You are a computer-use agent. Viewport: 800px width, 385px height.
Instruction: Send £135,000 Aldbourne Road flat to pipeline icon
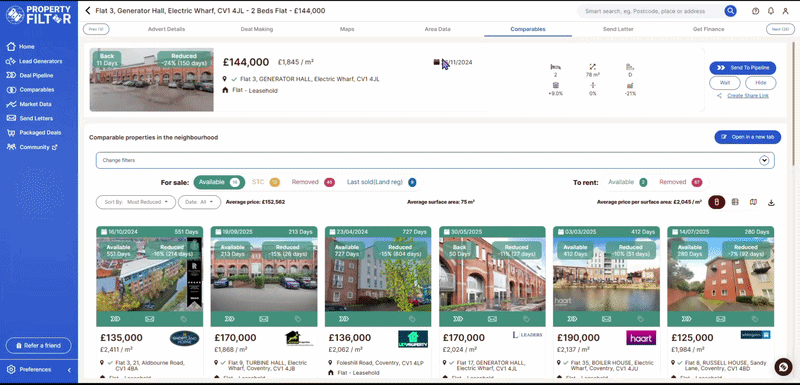[115, 319]
